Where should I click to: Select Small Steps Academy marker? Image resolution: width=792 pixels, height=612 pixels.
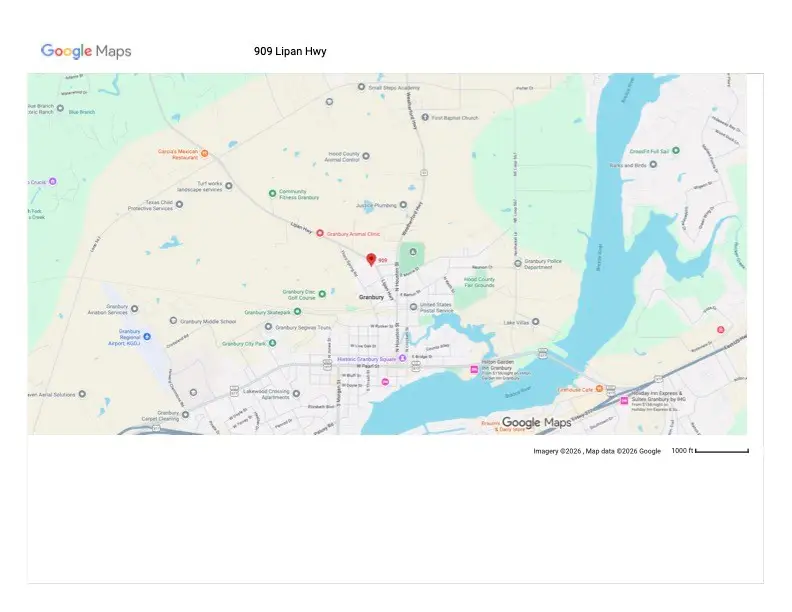tap(361, 87)
